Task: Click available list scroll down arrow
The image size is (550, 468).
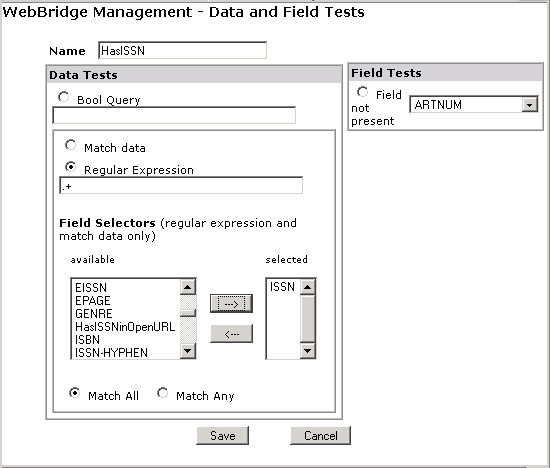Action: tap(188, 351)
